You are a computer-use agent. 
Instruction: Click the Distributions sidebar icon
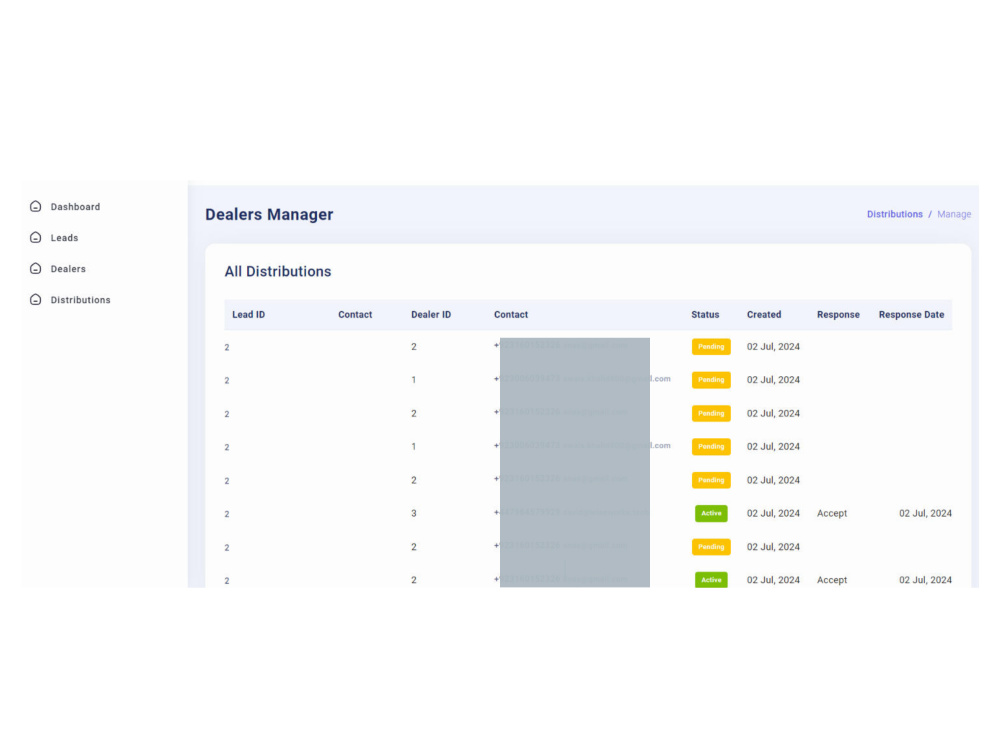tap(36, 300)
